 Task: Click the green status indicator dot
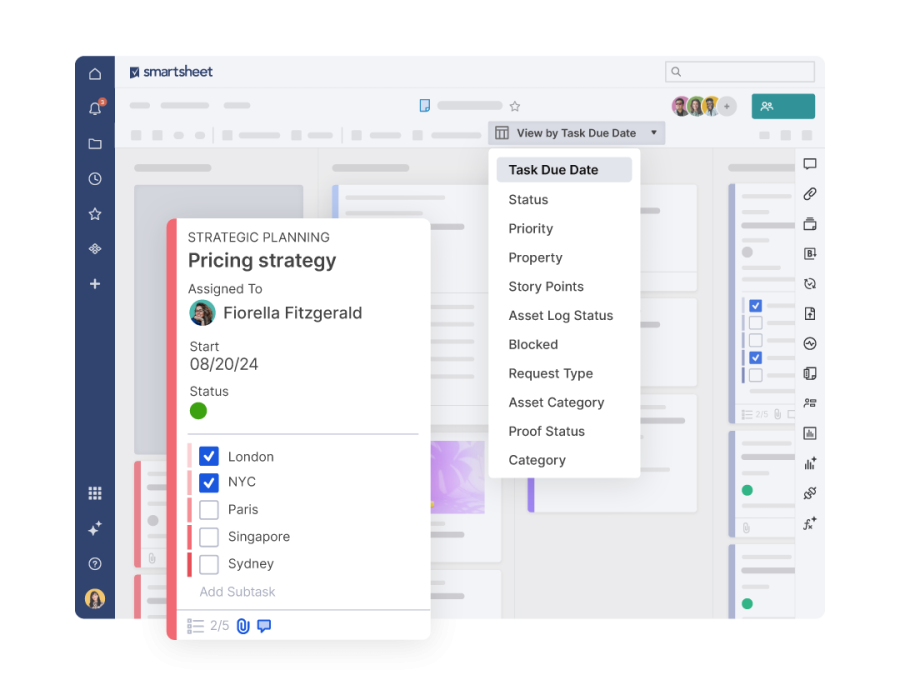click(198, 410)
